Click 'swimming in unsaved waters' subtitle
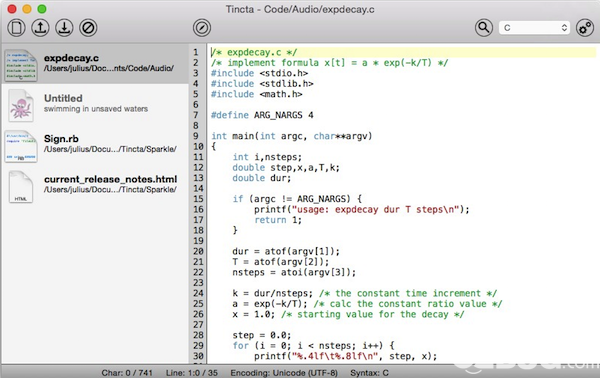This screenshot has height=378, width=600. [96, 109]
